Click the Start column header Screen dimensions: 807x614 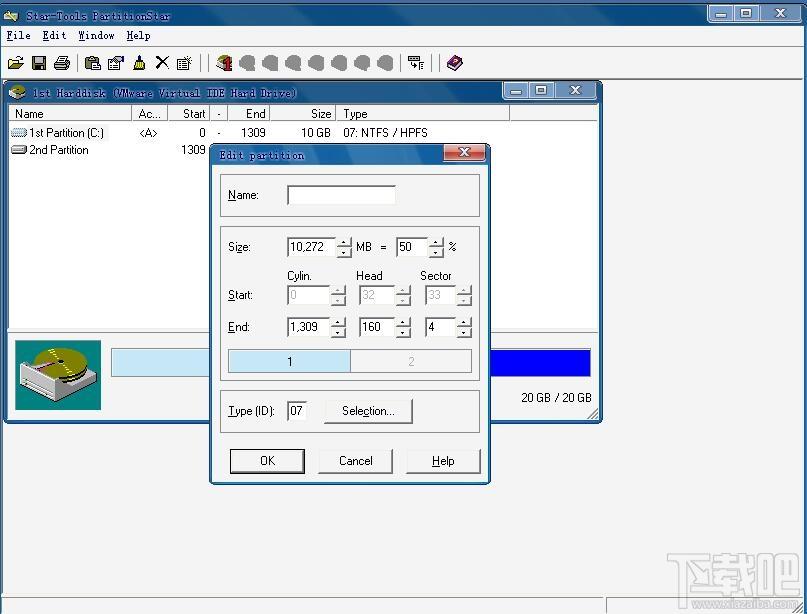click(x=188, y=114)
